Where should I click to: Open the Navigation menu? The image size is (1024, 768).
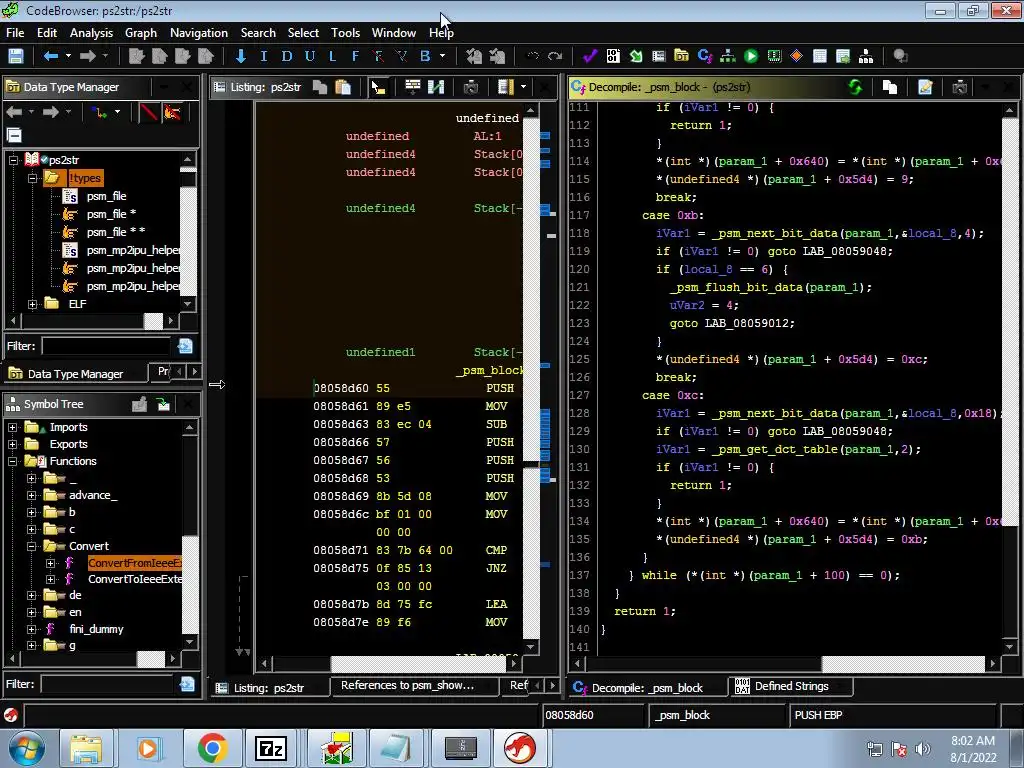199,33
